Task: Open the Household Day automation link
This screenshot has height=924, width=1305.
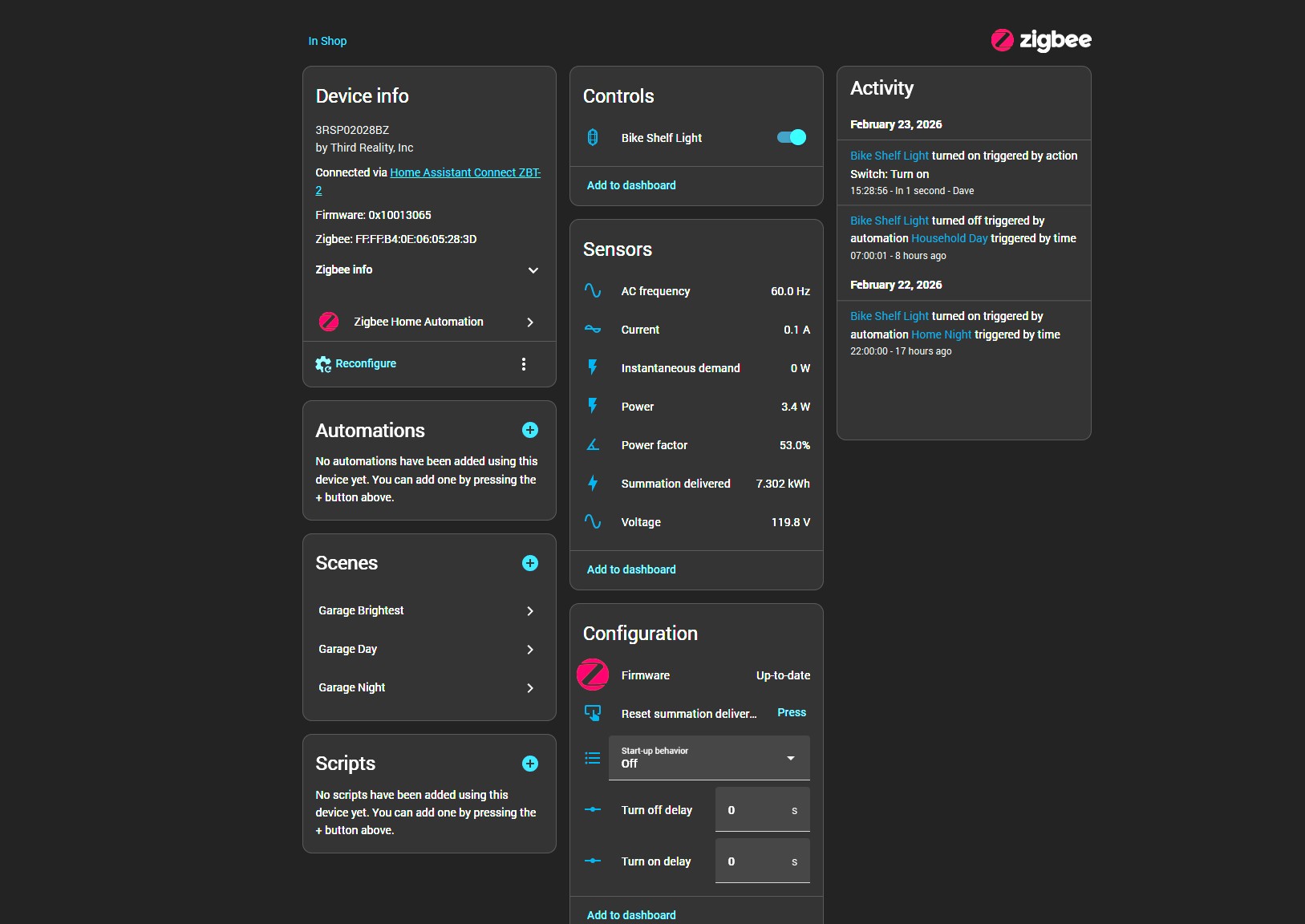Action: point(950,238)
